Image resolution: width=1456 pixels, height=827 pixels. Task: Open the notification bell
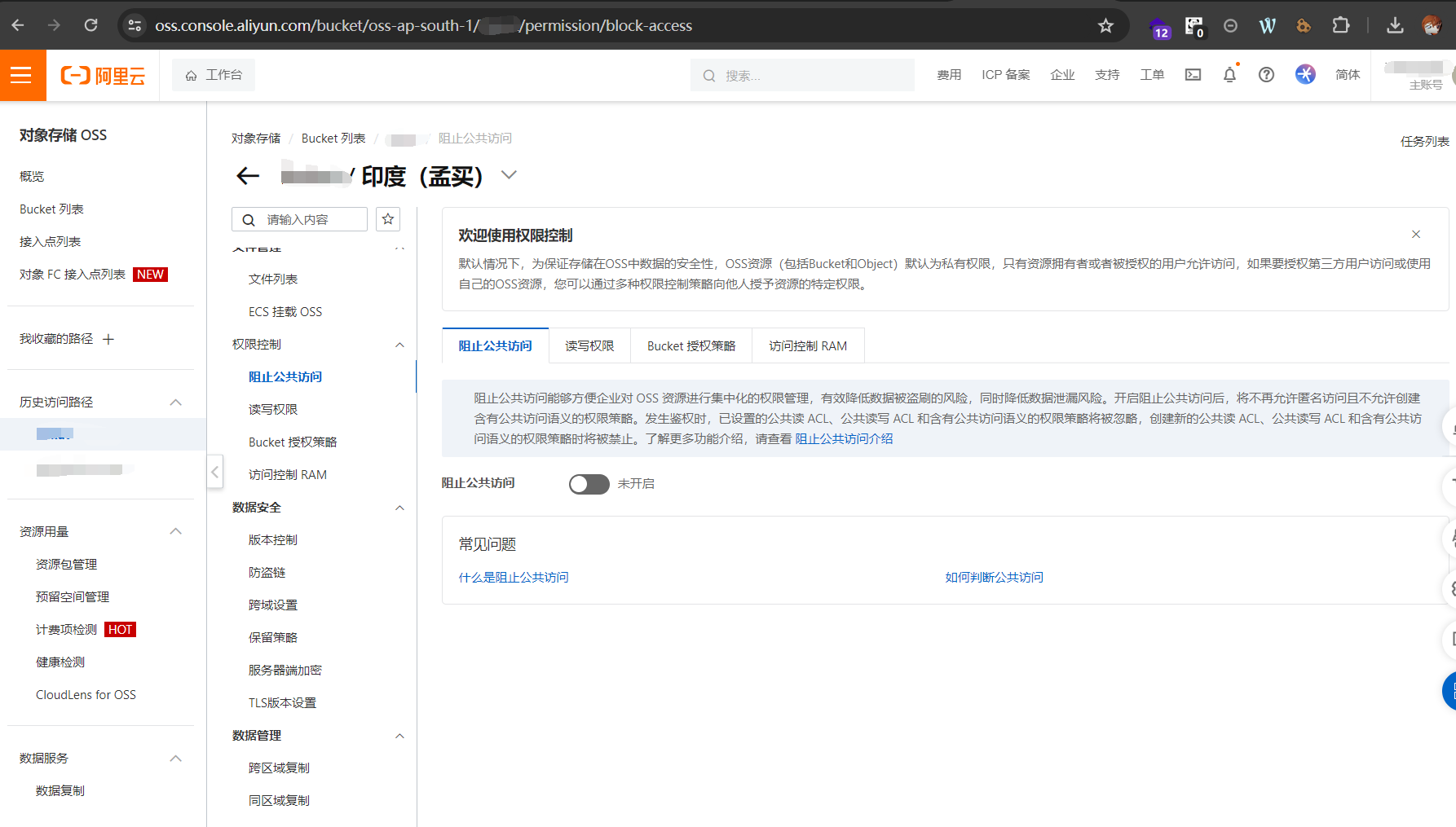(x=1229, y=75)
